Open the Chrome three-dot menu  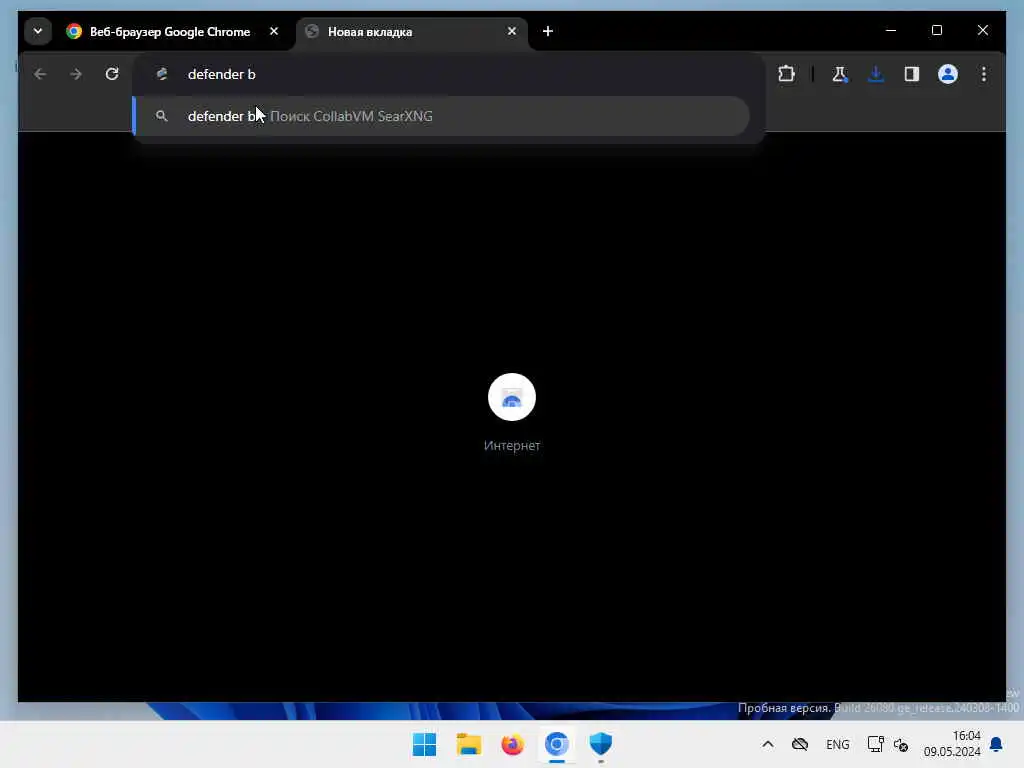984,74
